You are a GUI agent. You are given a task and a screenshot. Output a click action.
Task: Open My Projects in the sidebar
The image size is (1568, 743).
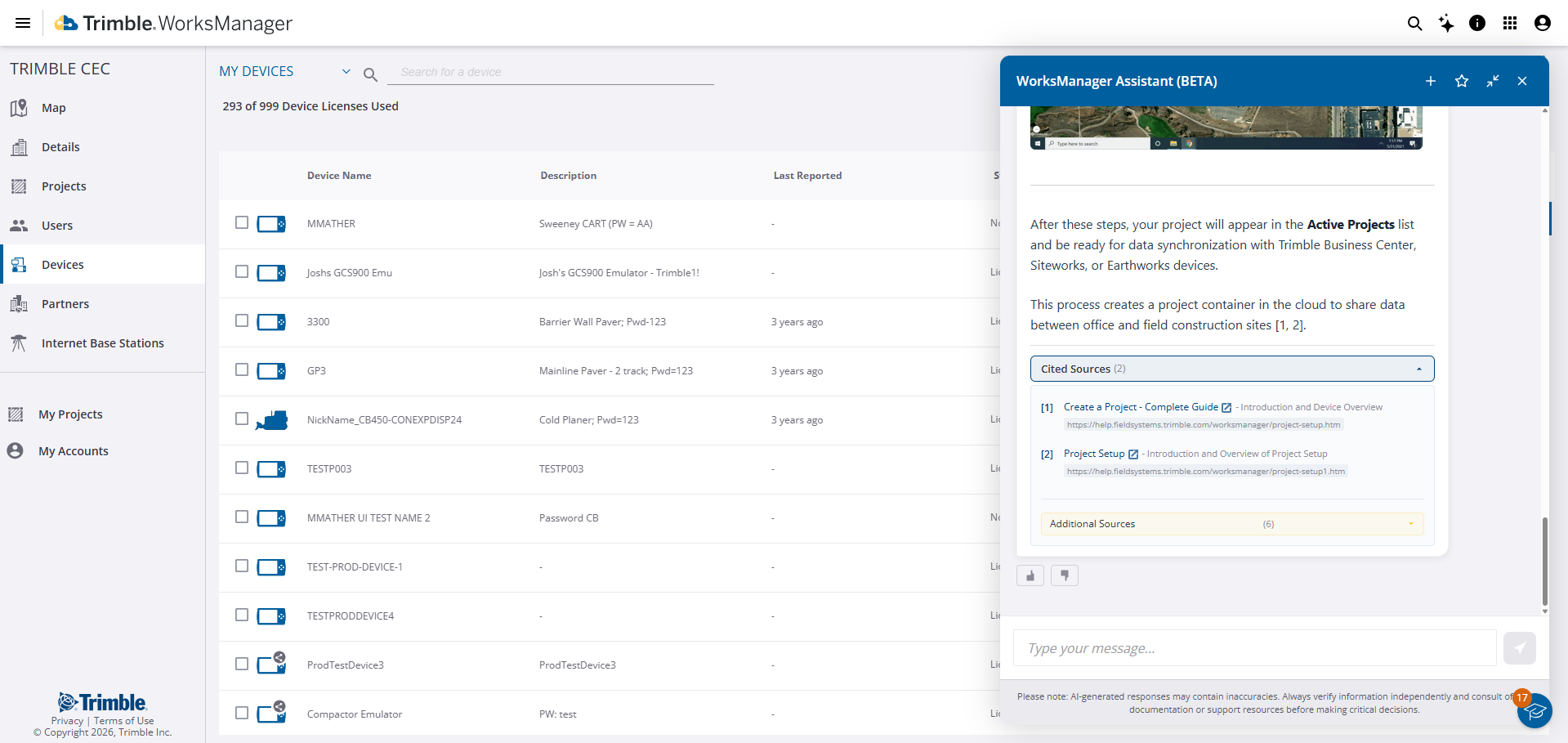point(102,414)
